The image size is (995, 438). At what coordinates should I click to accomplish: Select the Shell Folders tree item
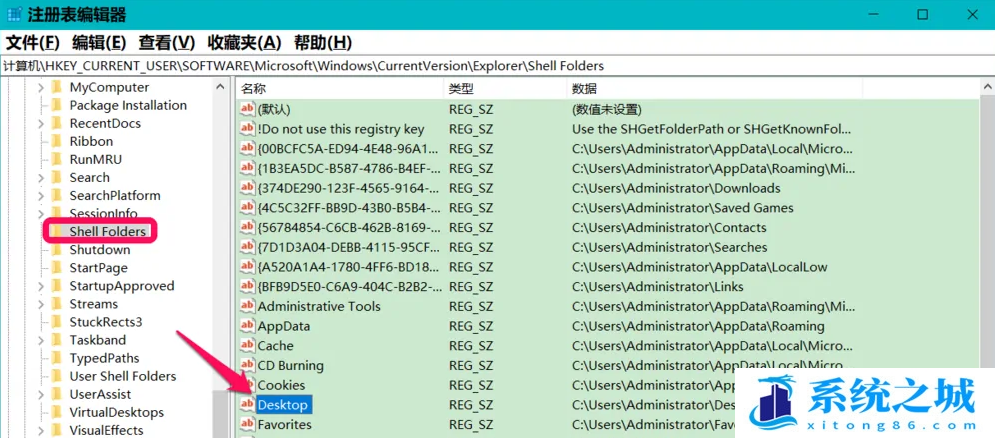coord(107,232)
